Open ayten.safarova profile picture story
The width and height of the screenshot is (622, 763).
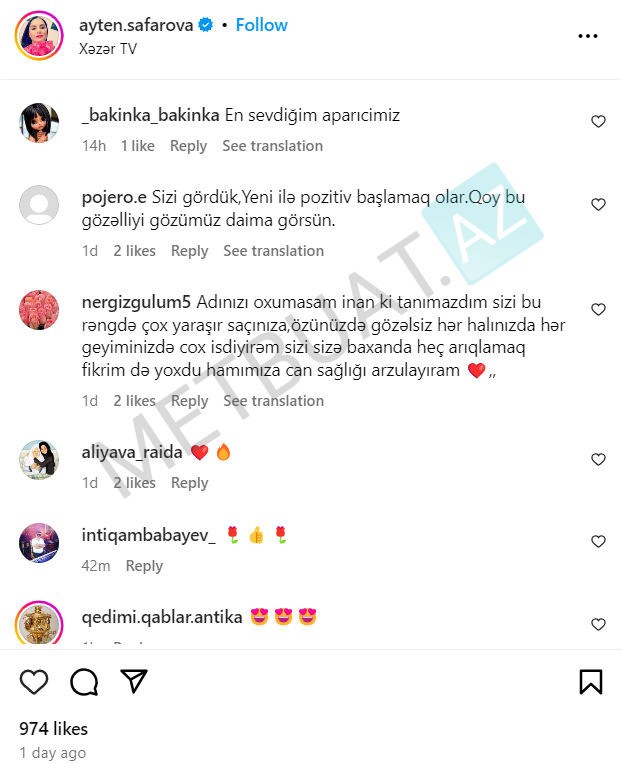pos(39,36)
